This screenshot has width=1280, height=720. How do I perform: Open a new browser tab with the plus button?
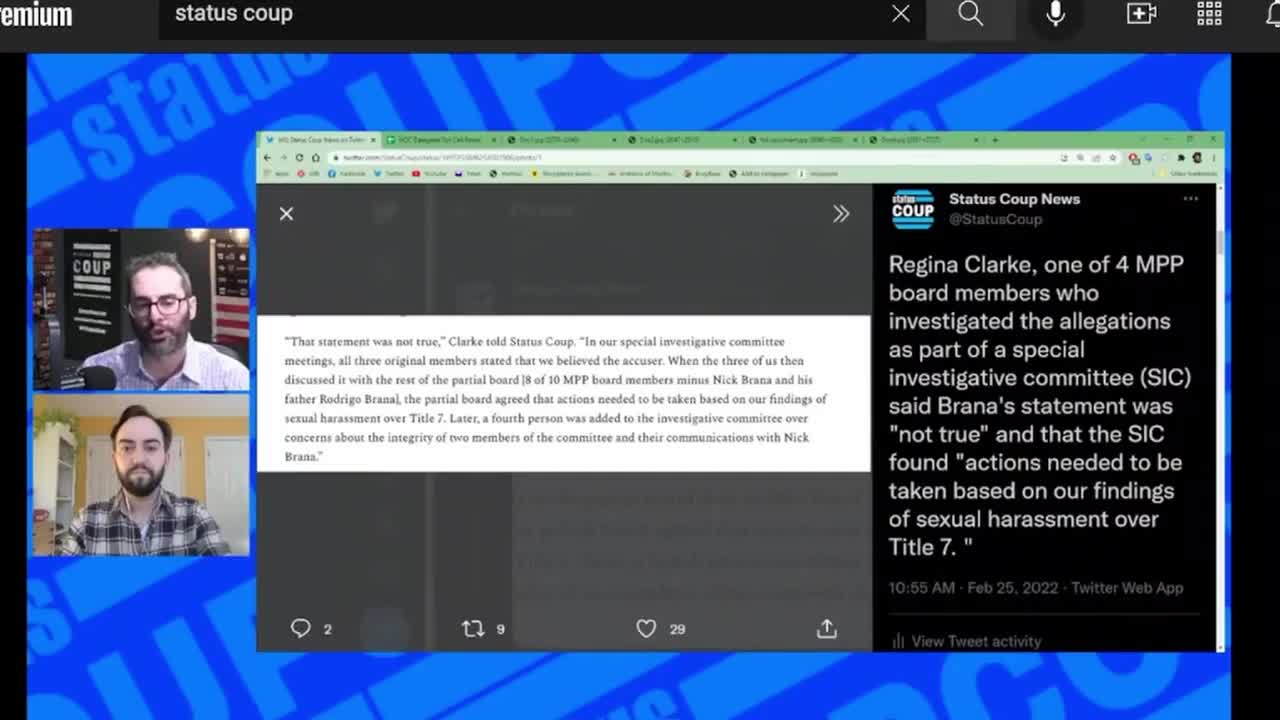coord(994,140)
